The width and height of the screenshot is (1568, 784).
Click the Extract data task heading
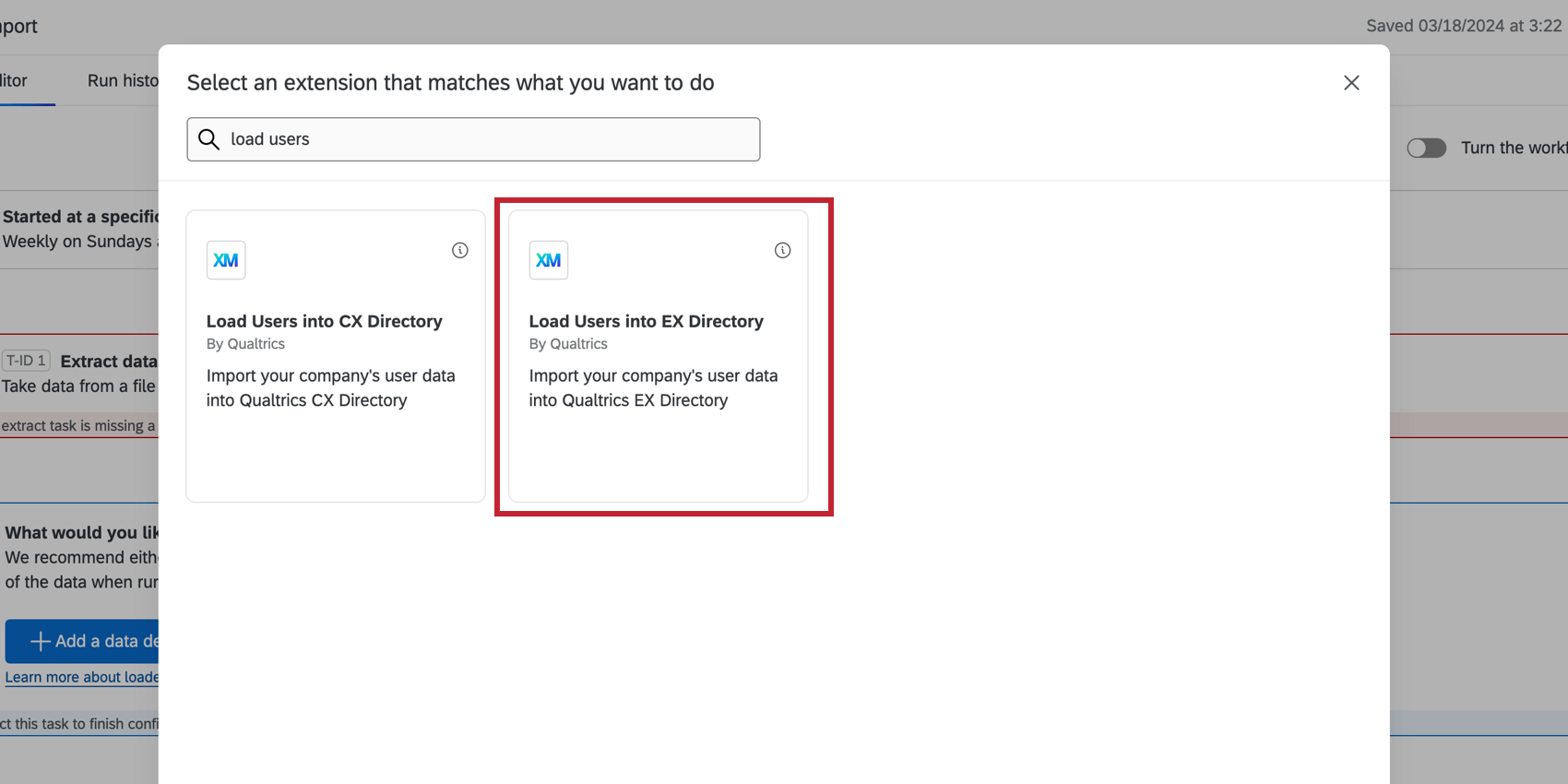[109, 362]
